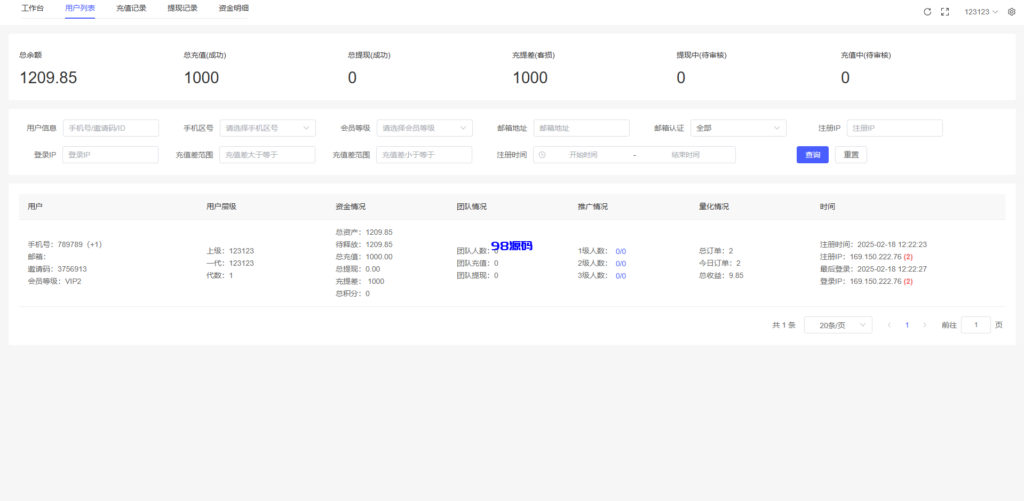Click the refresh icon in top bar

(x=927, y=12)
